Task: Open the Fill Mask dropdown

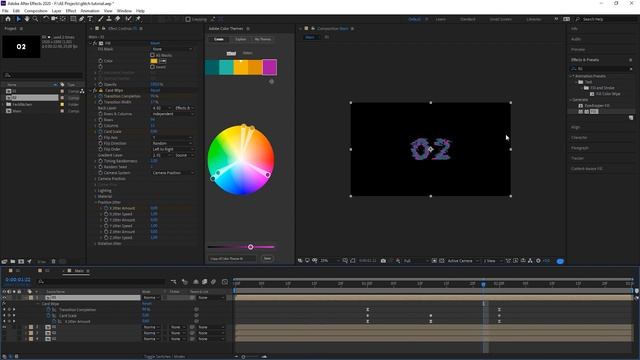Action: point(172,49)
